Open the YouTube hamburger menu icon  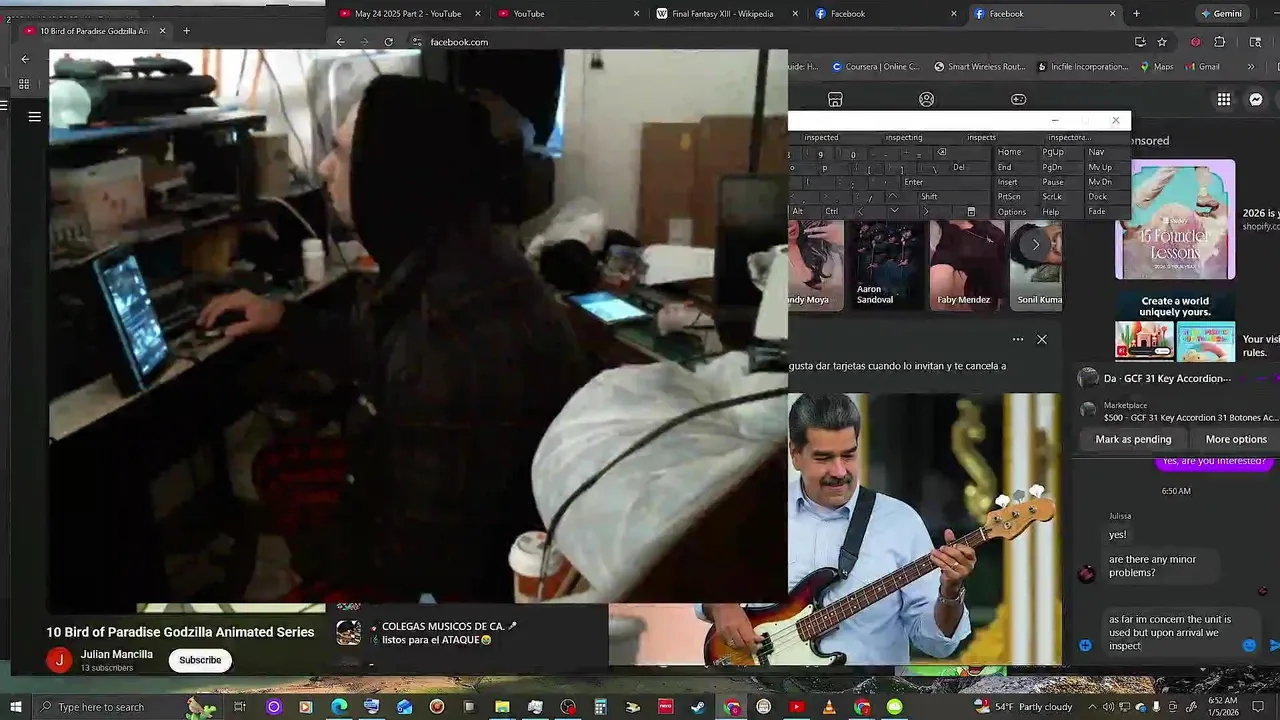34,117
